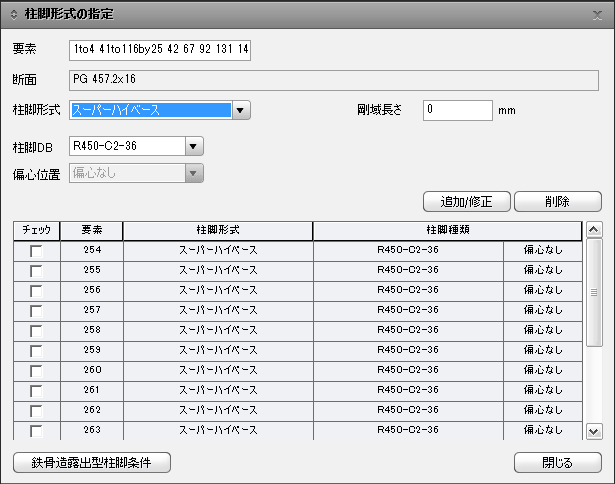Click the 柱脚形式 column header

point(218,231)
